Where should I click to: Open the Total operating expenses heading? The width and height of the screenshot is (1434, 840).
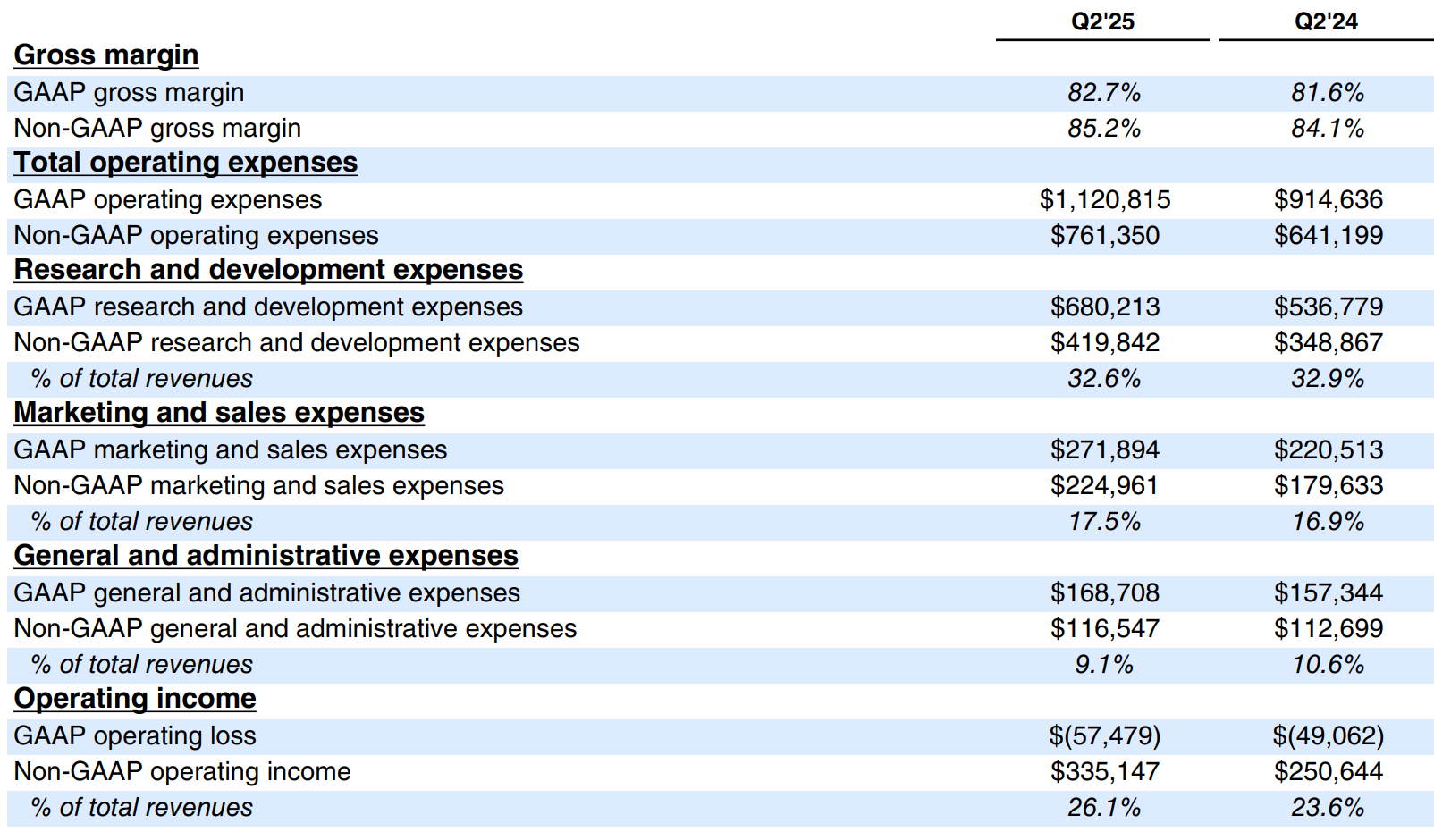(186, 163)
